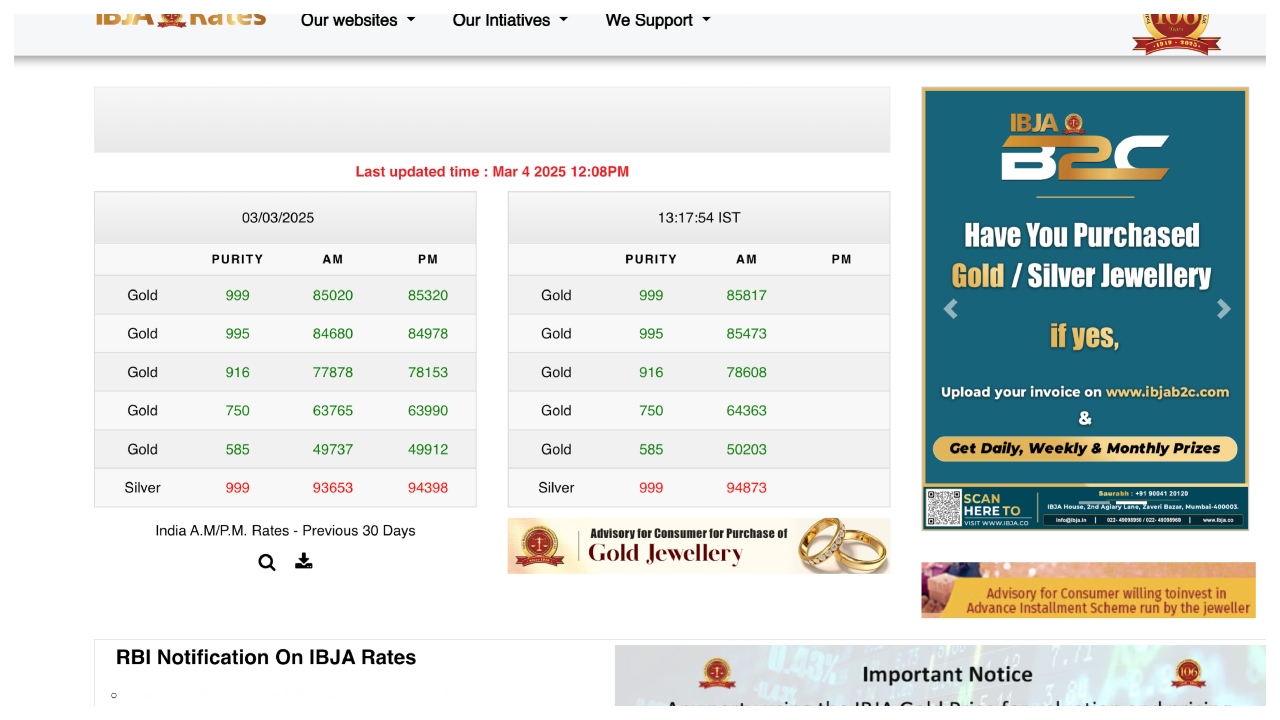
Task: Click the Silver 999 PM rate 94398
Action: tap(428, 488)
